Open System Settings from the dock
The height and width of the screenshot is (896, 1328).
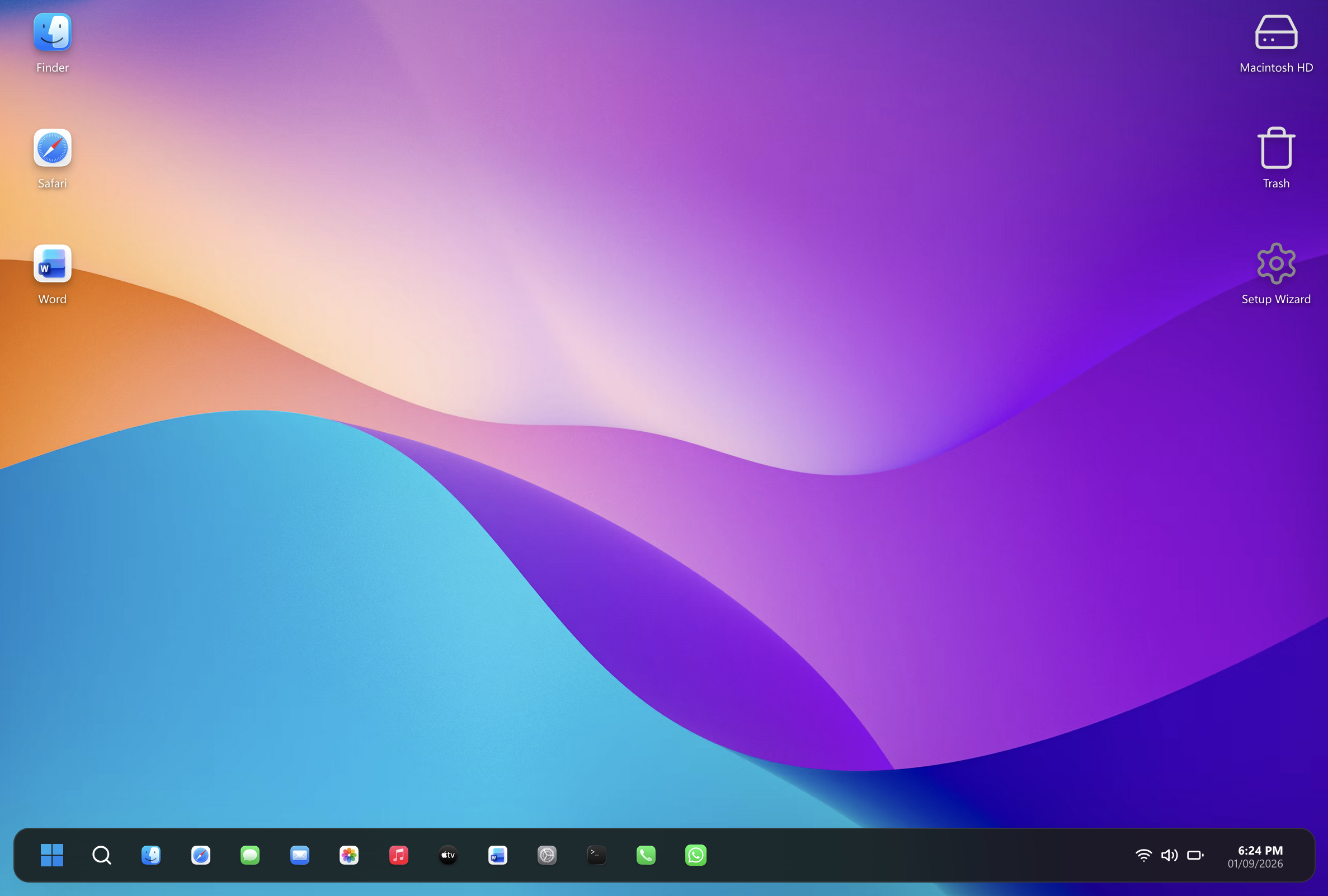coord(547,855)
